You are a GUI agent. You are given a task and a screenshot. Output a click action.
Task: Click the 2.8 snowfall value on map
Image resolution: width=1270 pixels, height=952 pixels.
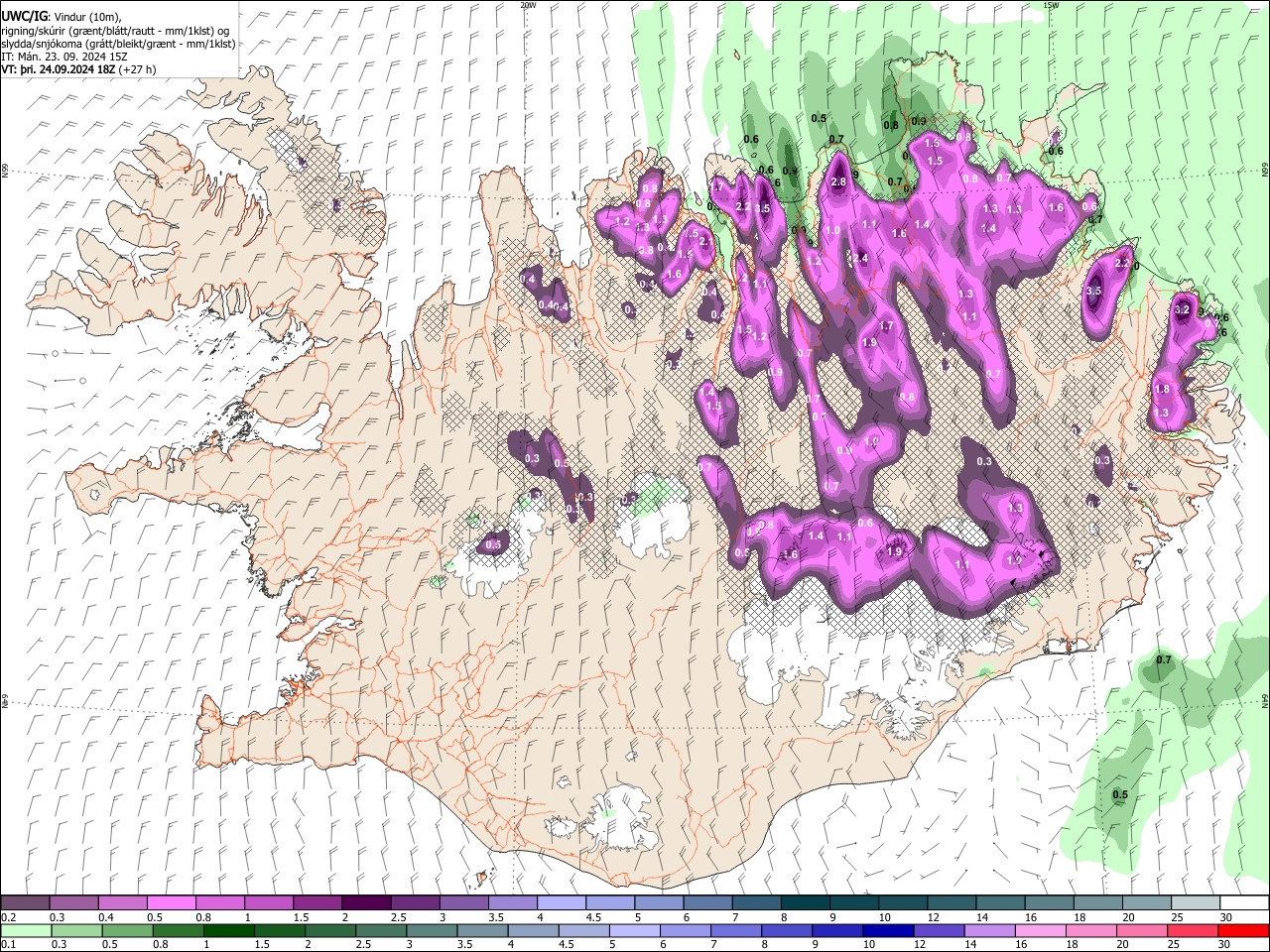click(838, 182)
